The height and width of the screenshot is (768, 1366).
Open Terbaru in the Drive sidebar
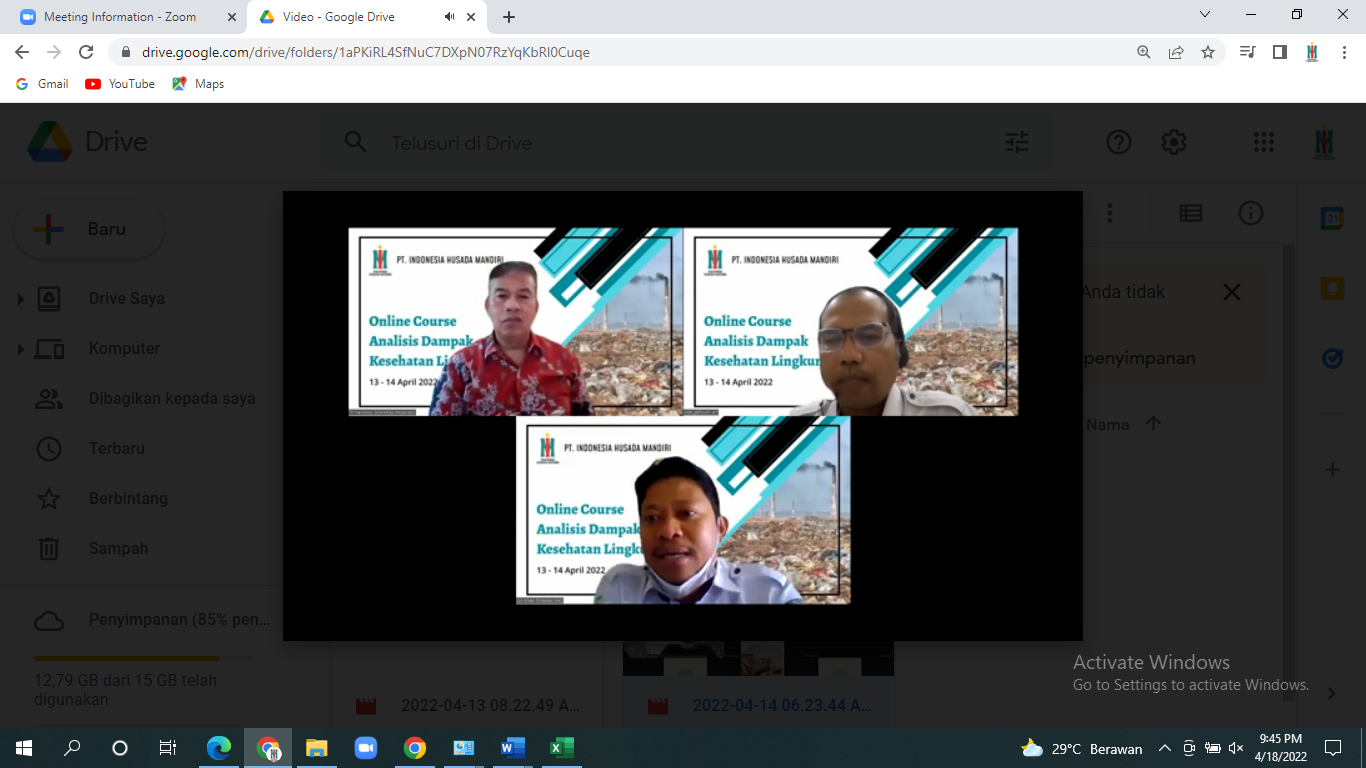tap(117, 448)
